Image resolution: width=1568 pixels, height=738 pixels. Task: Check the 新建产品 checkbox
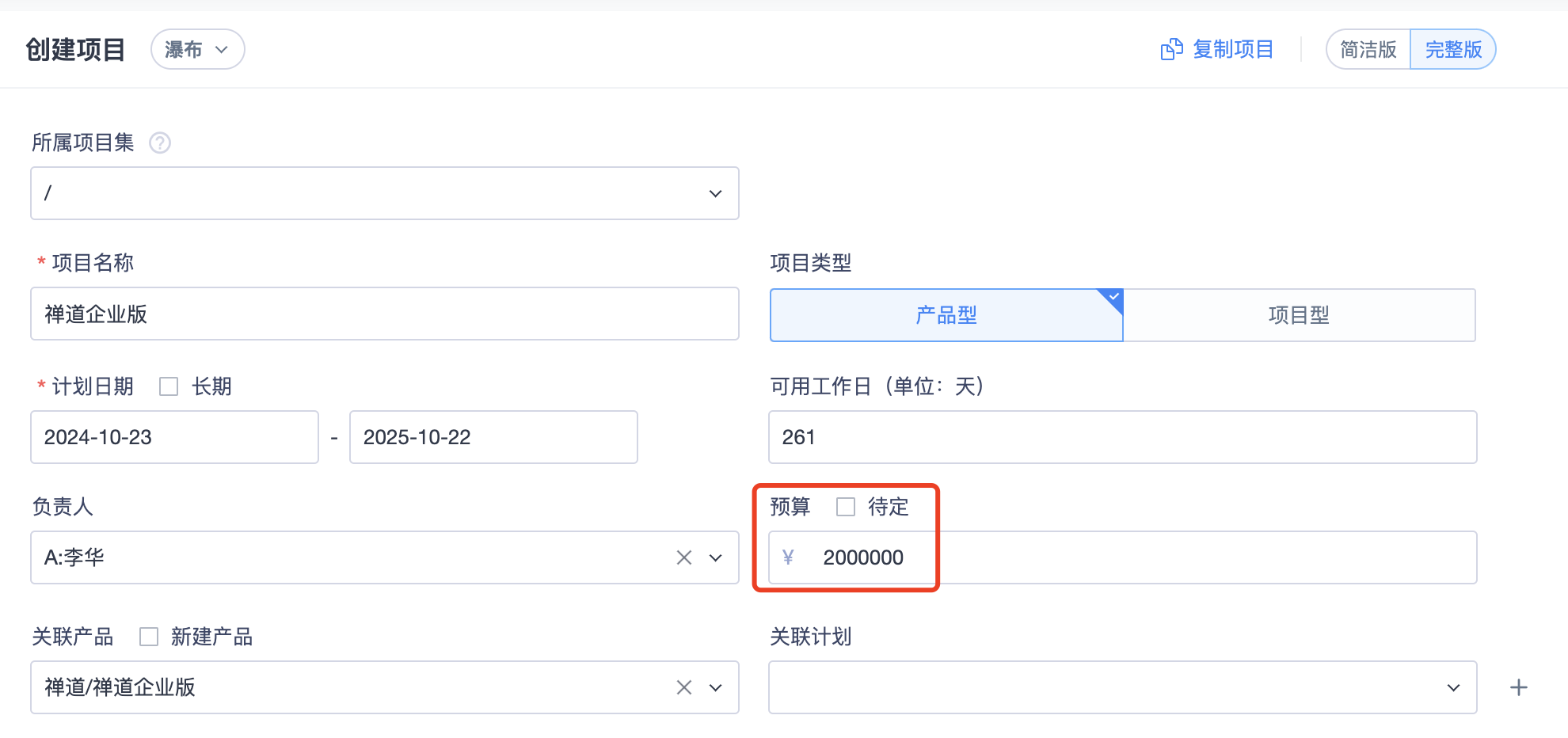(149, 637)
